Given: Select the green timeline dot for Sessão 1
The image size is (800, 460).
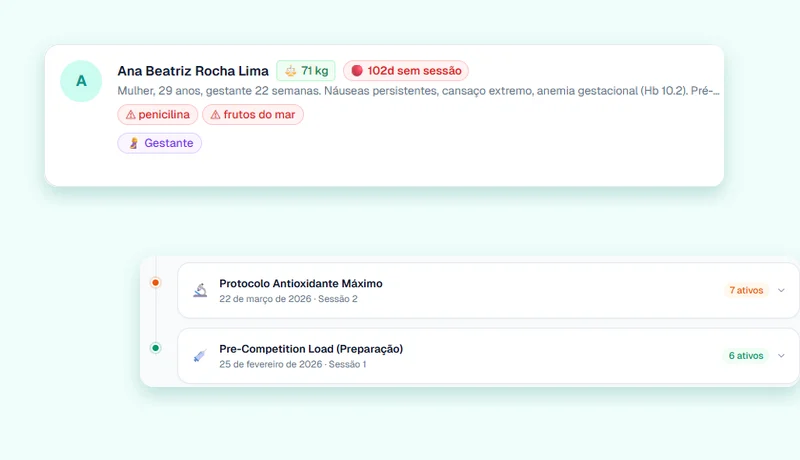Looking at the screenshot, I should click(x=156, y=348).
